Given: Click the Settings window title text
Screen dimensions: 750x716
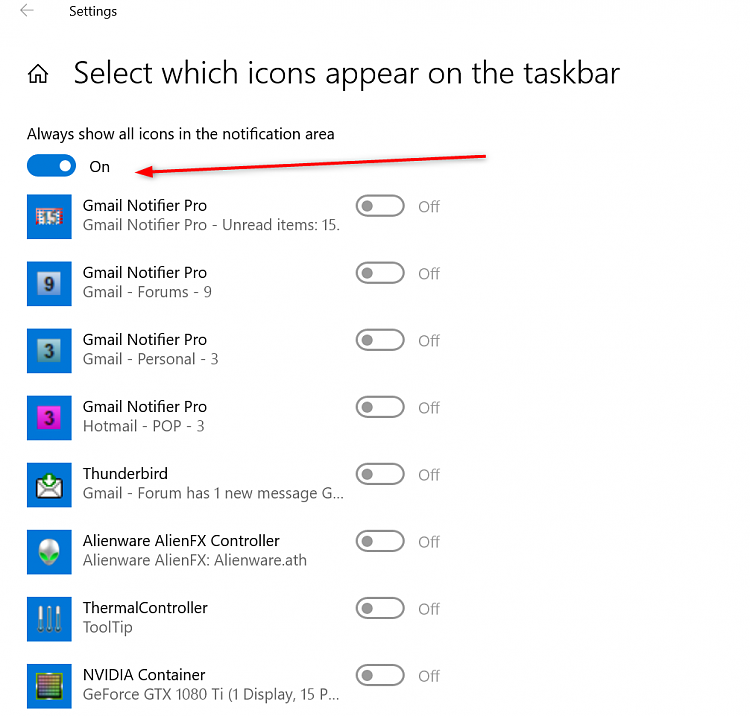Looking at the screenshot, I should [93, 11].
